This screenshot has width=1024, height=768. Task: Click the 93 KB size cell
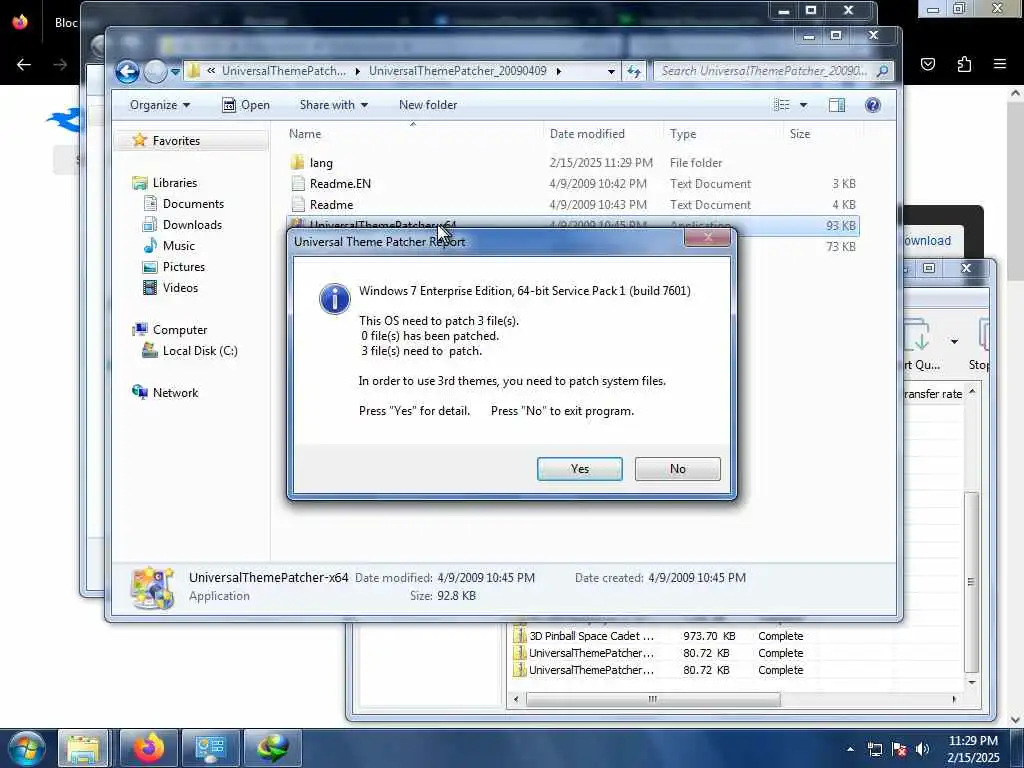(840, 225)
